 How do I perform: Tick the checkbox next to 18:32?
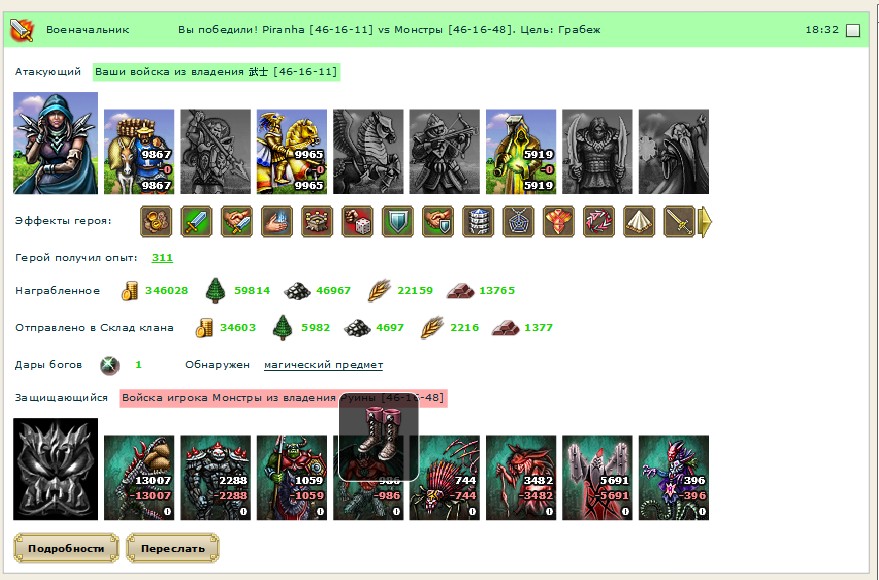(x=852, y=30)
